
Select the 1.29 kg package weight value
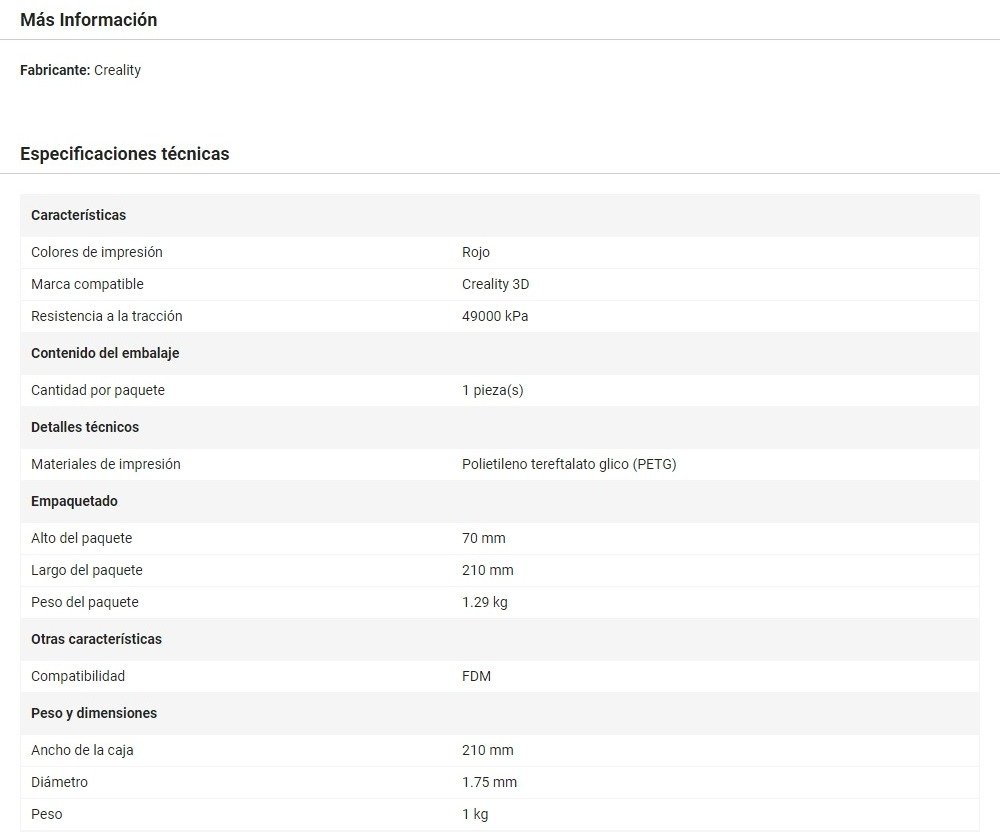[x=485, y=602]
